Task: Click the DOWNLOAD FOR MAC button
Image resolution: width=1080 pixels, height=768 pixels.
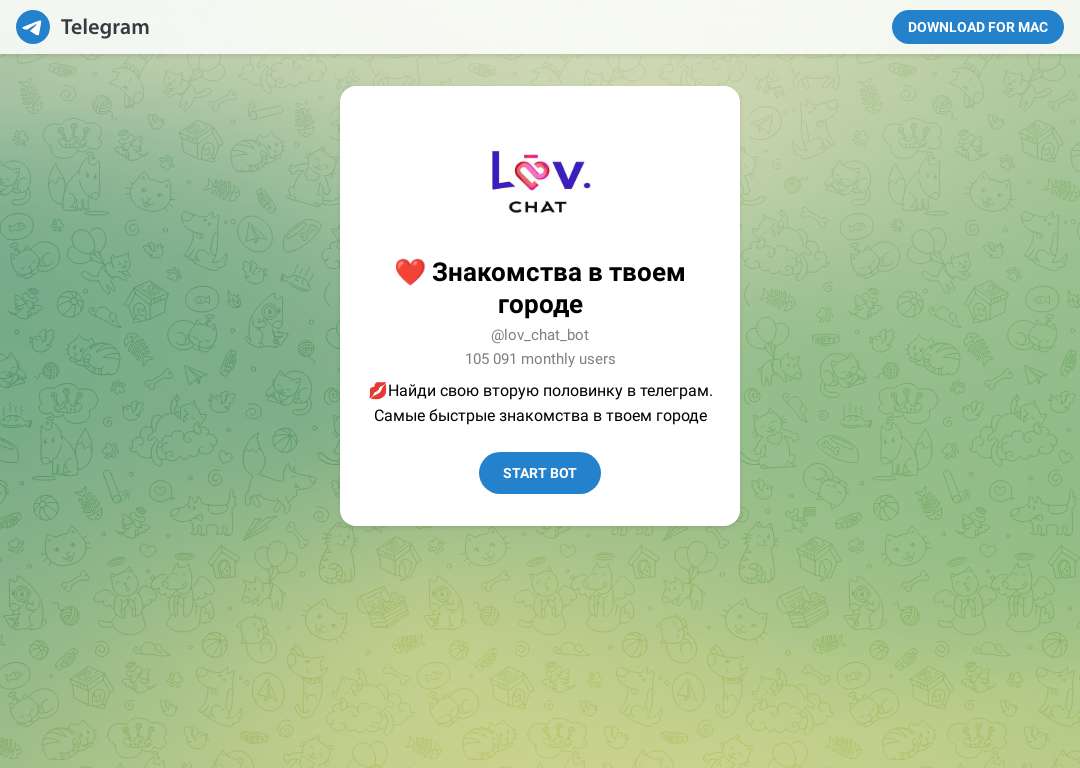Action: (977, 27)
